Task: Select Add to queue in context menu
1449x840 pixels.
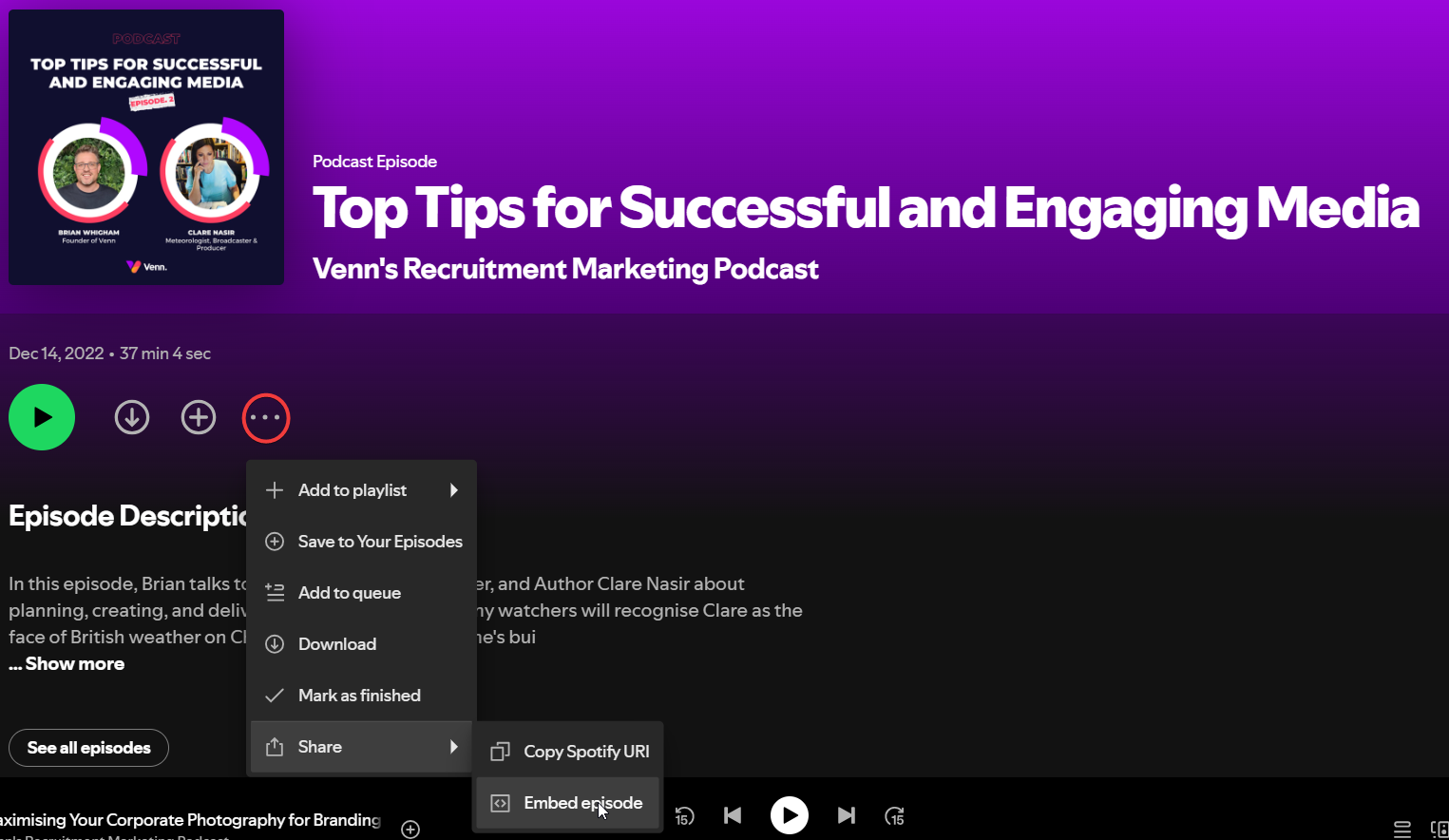Action: click(x=361, y=593)
